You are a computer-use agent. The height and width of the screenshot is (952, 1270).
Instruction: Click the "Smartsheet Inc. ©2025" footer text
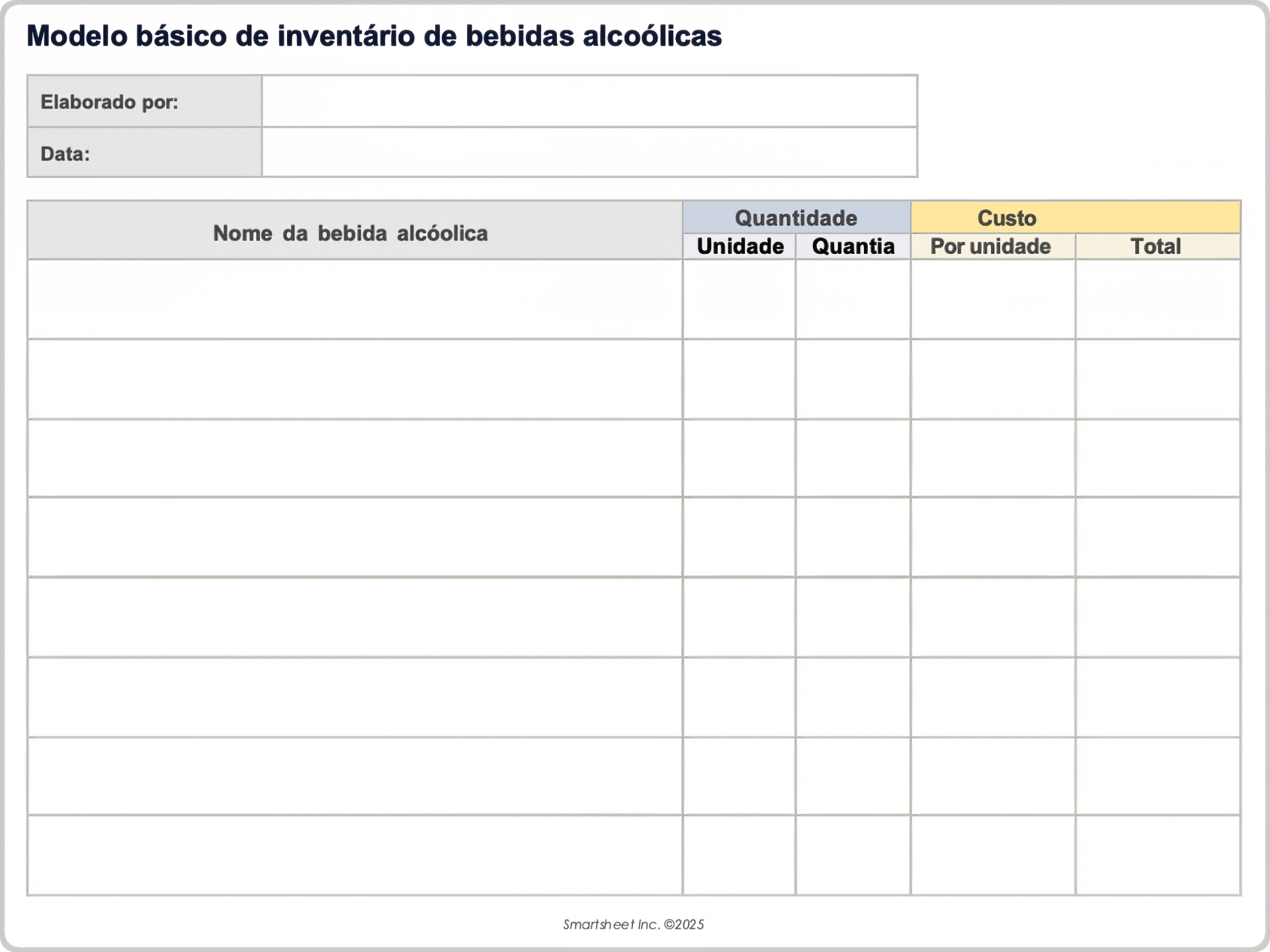point(633,924)
